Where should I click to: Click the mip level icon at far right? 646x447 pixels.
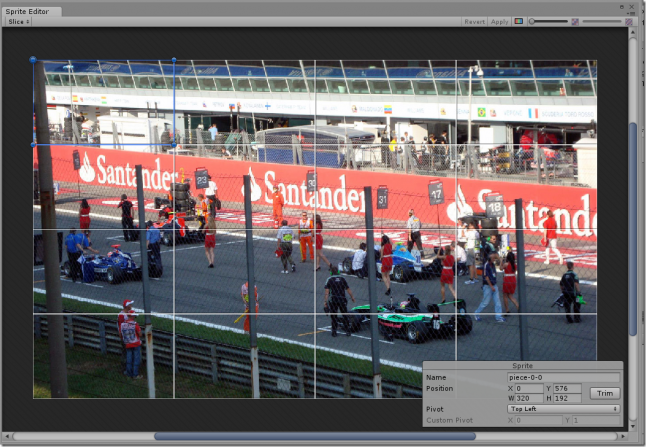pyautogui.click(x=630, y=21)
